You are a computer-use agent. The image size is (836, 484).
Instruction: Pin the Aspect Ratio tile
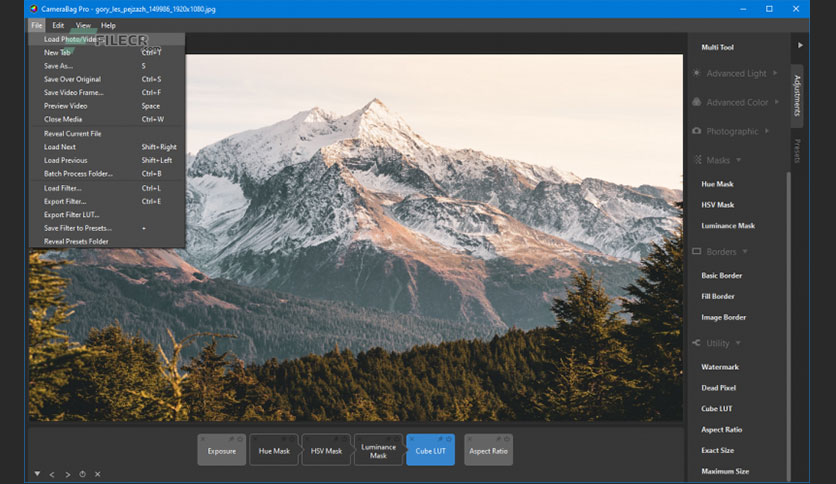click(x=498, y=439)
